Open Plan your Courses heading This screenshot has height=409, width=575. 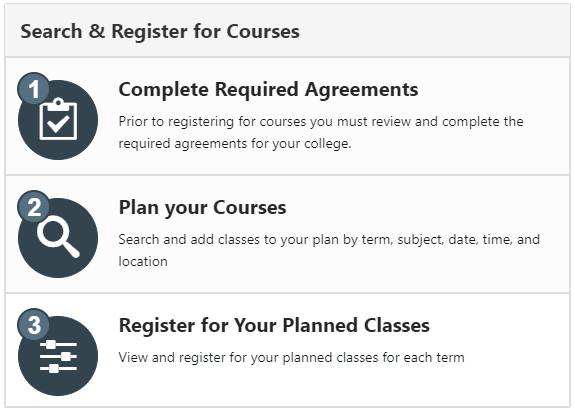(202, 208)
